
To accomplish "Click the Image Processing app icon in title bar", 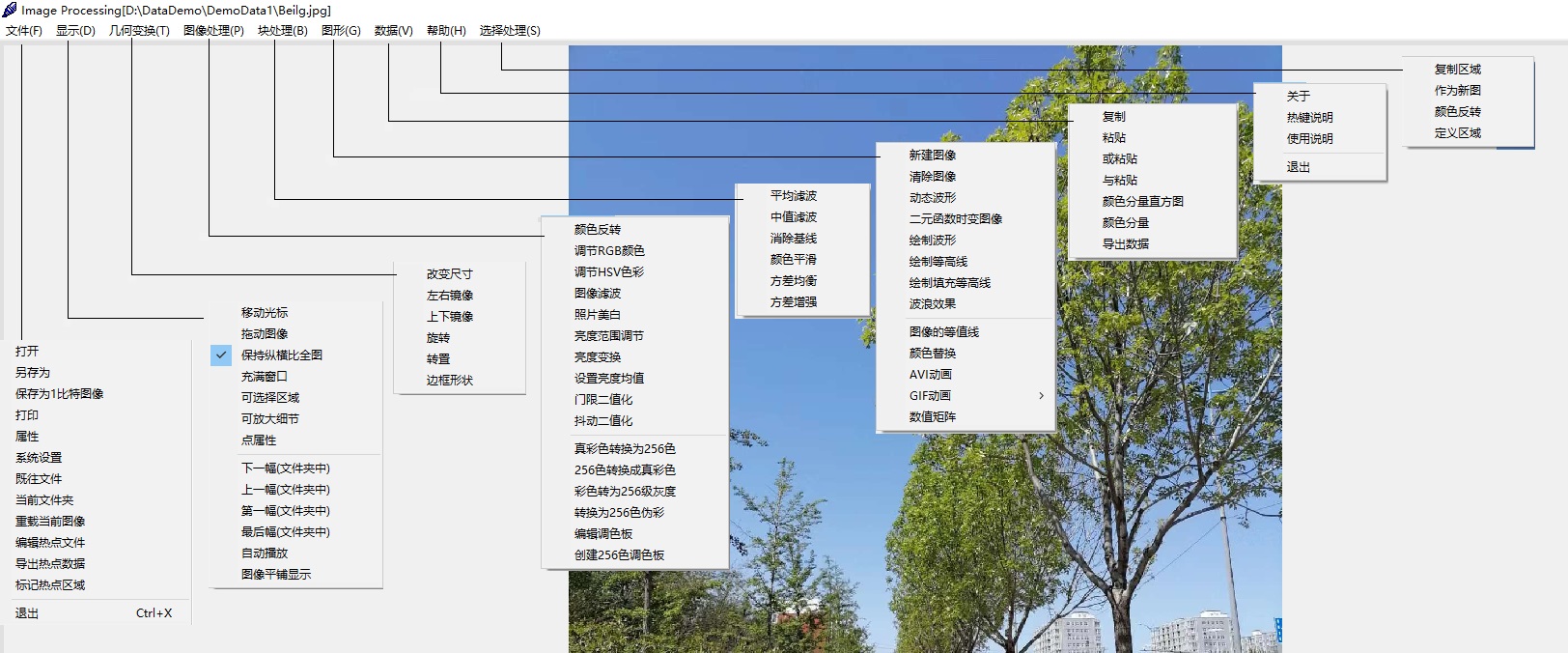I will pos(10,10).
